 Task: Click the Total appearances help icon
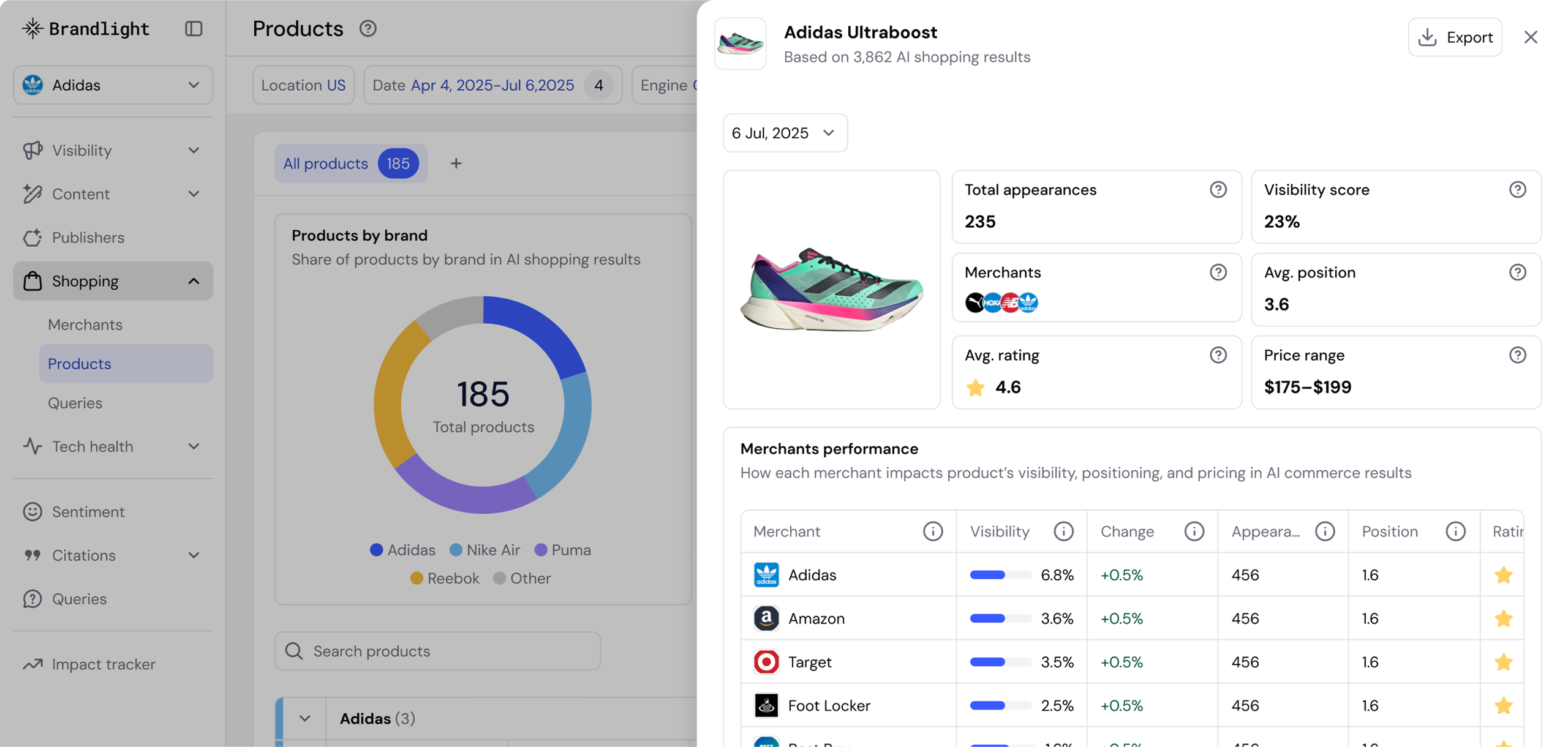coord(1218,190)
